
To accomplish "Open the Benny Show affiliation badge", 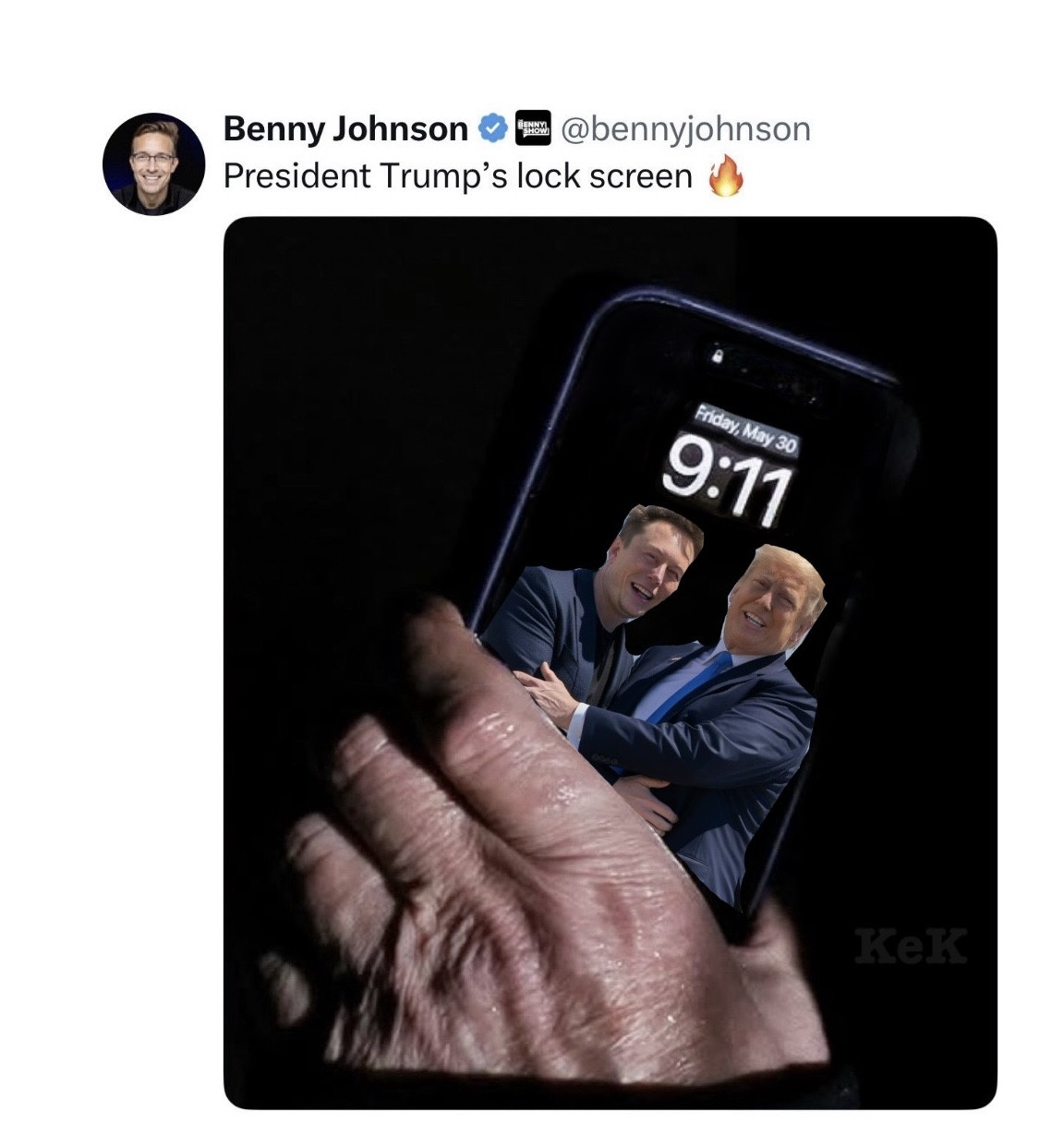I will (x=532, y=128).
